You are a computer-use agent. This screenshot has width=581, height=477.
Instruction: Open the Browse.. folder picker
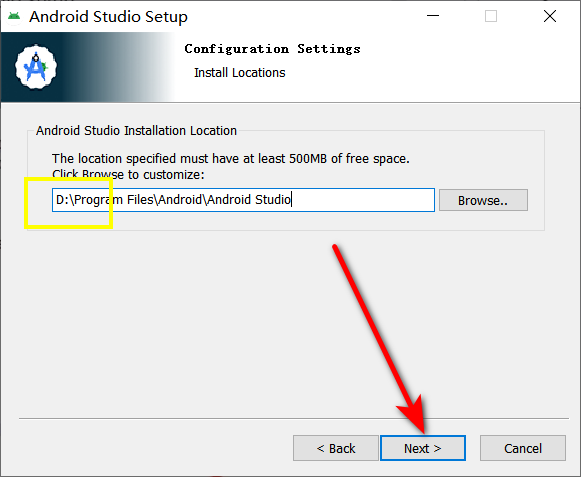pyautogui.click(x=483, y=200)
